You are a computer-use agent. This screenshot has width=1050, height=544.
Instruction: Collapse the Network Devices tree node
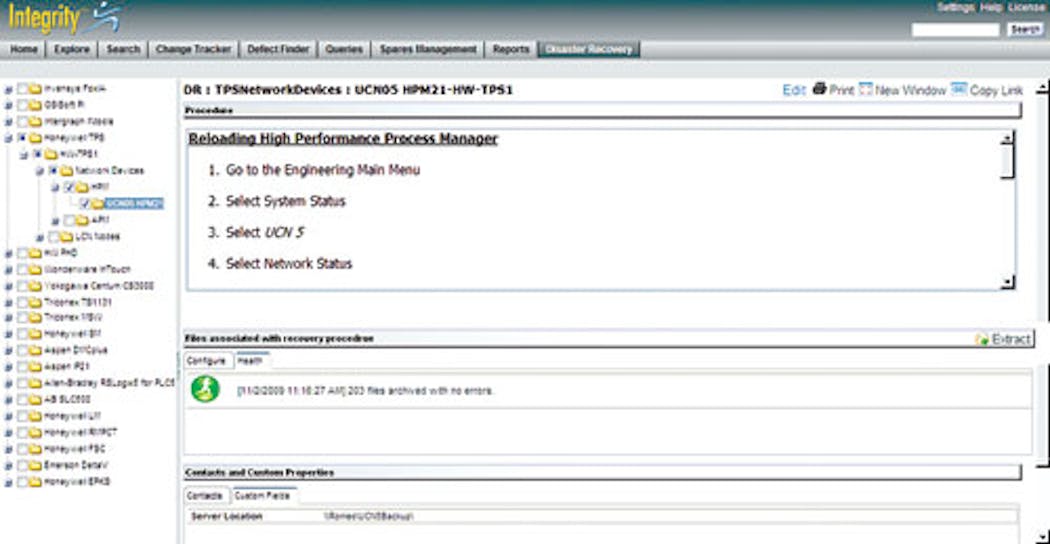[x=40, y=172]
